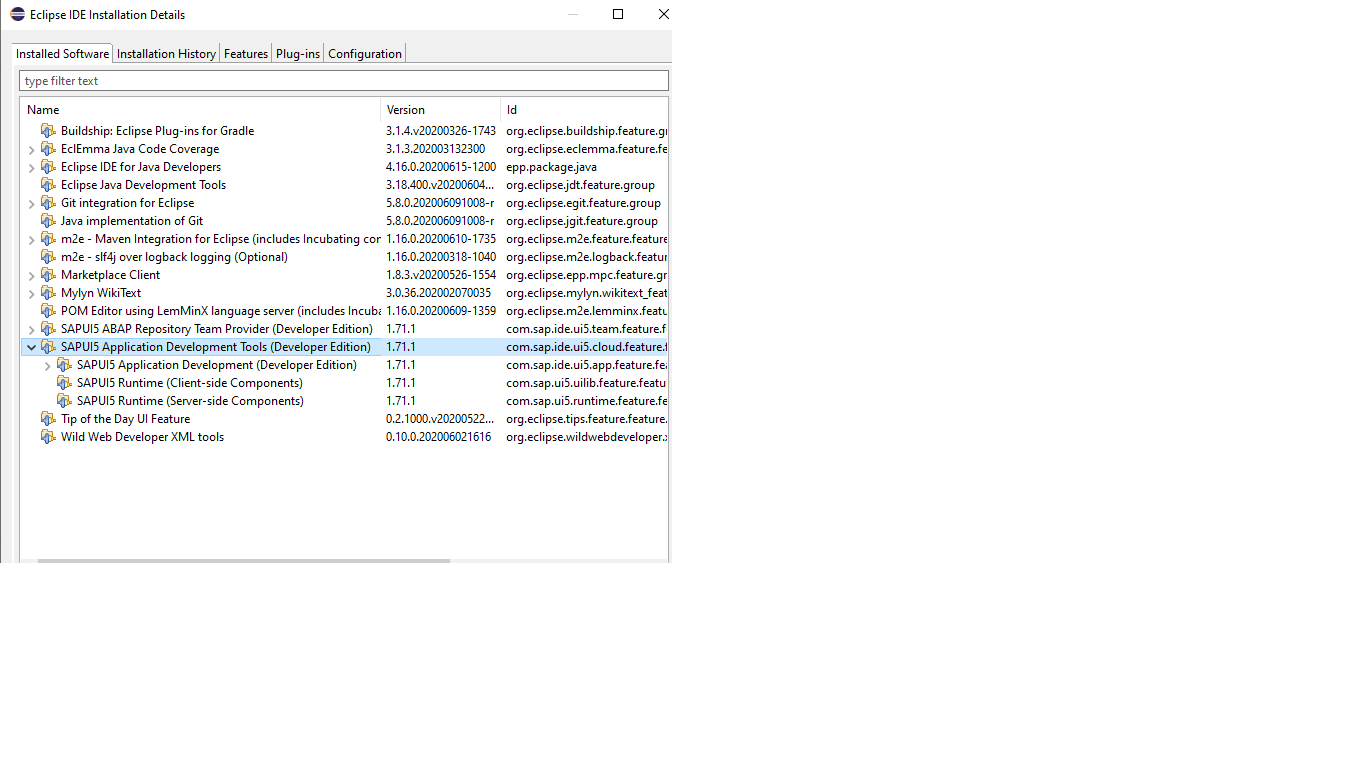
Task: Click the Wild Web Developer XML tools icon
Action: point(48,437)
